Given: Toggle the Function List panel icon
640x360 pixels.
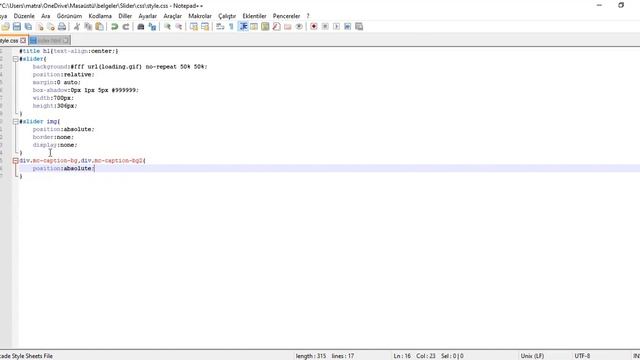Looking at the screenshot, I should 276,27.
